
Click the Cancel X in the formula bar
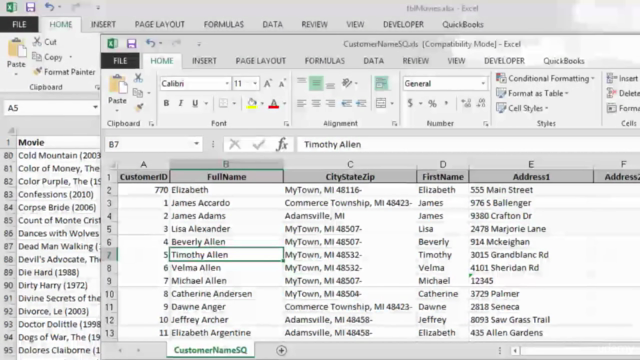click(235, 144)
